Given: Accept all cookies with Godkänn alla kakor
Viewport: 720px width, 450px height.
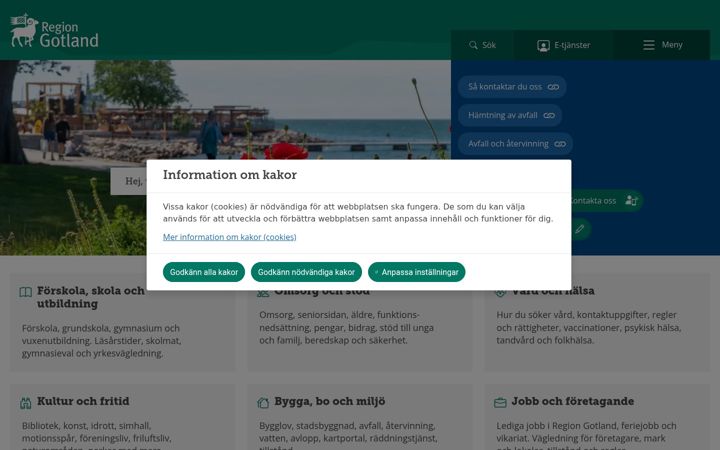Looking at the screenshot, I should [x=204, y=272].
